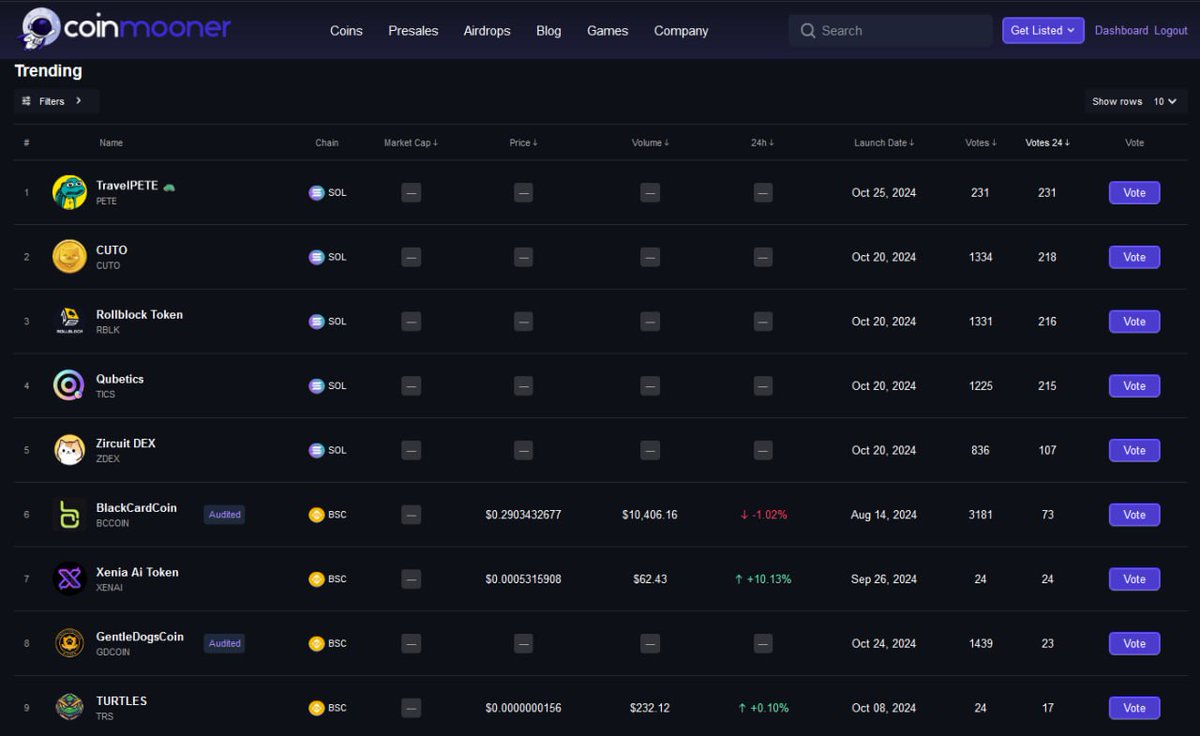This screenshot has height=736, width=1200.
Task: Vote for Xenia Ai Token
Action: point(1134,579)
